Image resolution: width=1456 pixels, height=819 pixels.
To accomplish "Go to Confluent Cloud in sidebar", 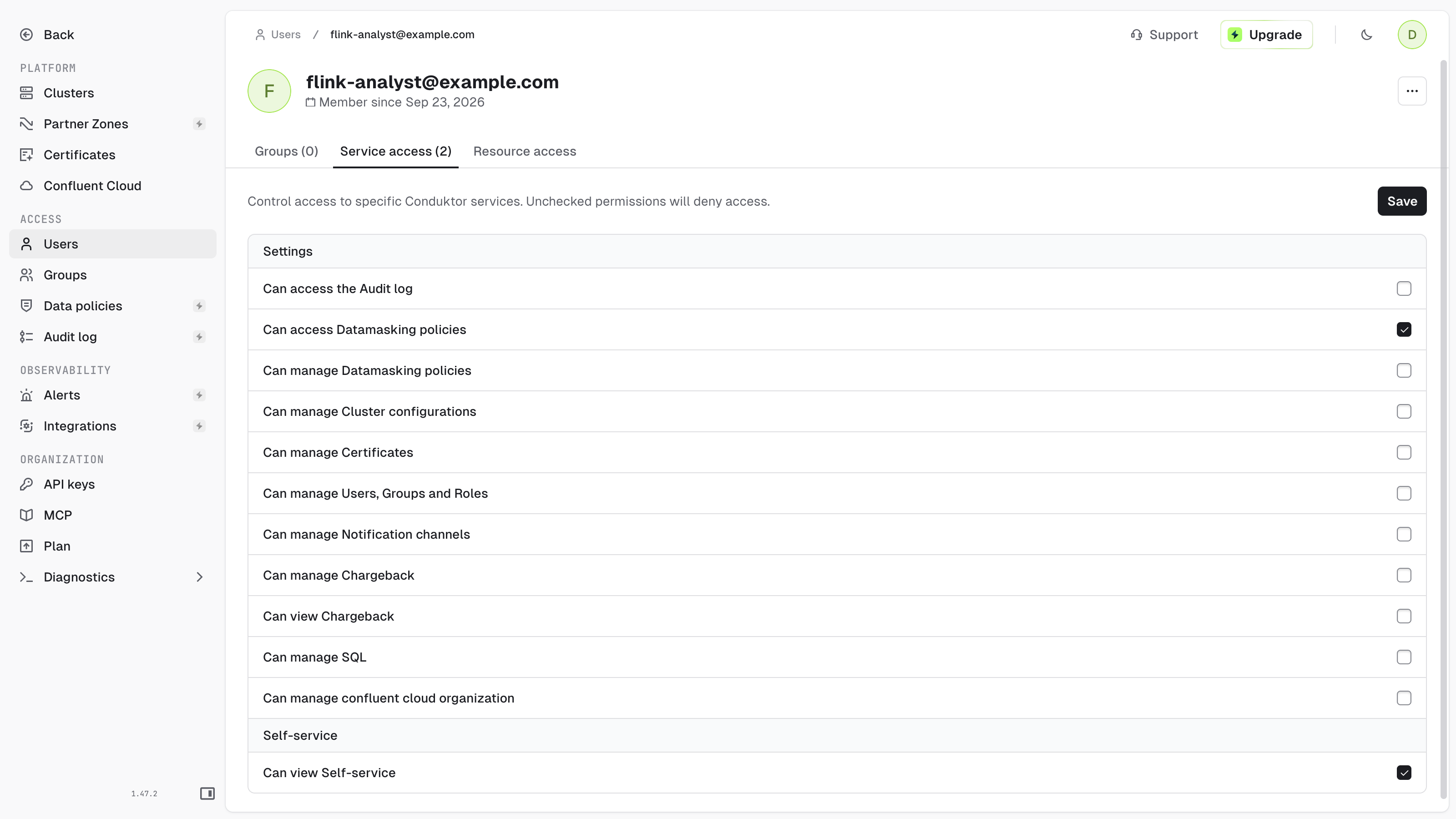I will (x=112, y=186).
